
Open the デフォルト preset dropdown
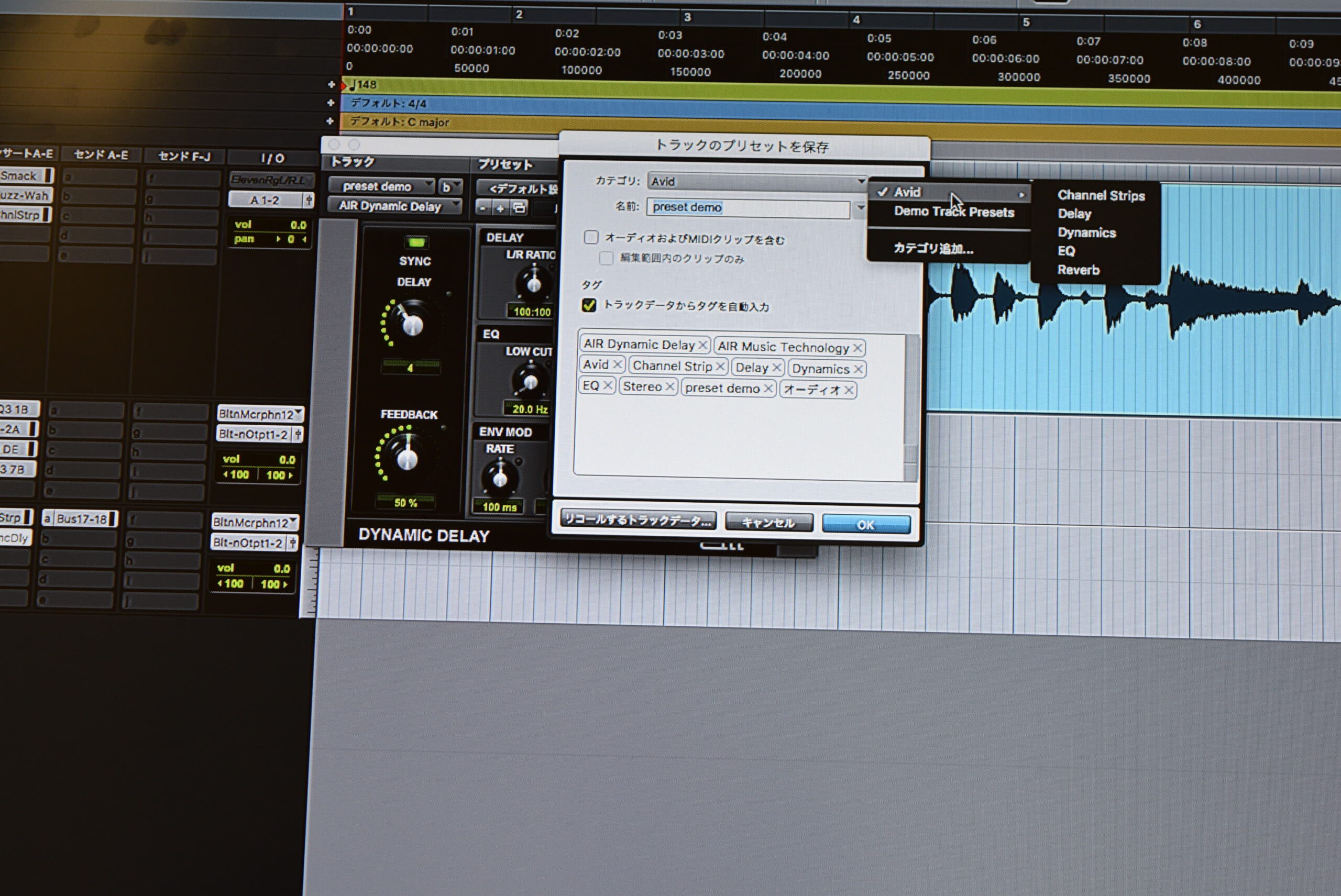click(x=518, y=189)
